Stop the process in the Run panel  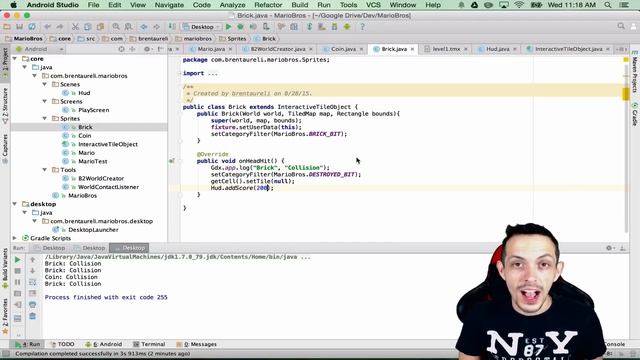[18, 271]
